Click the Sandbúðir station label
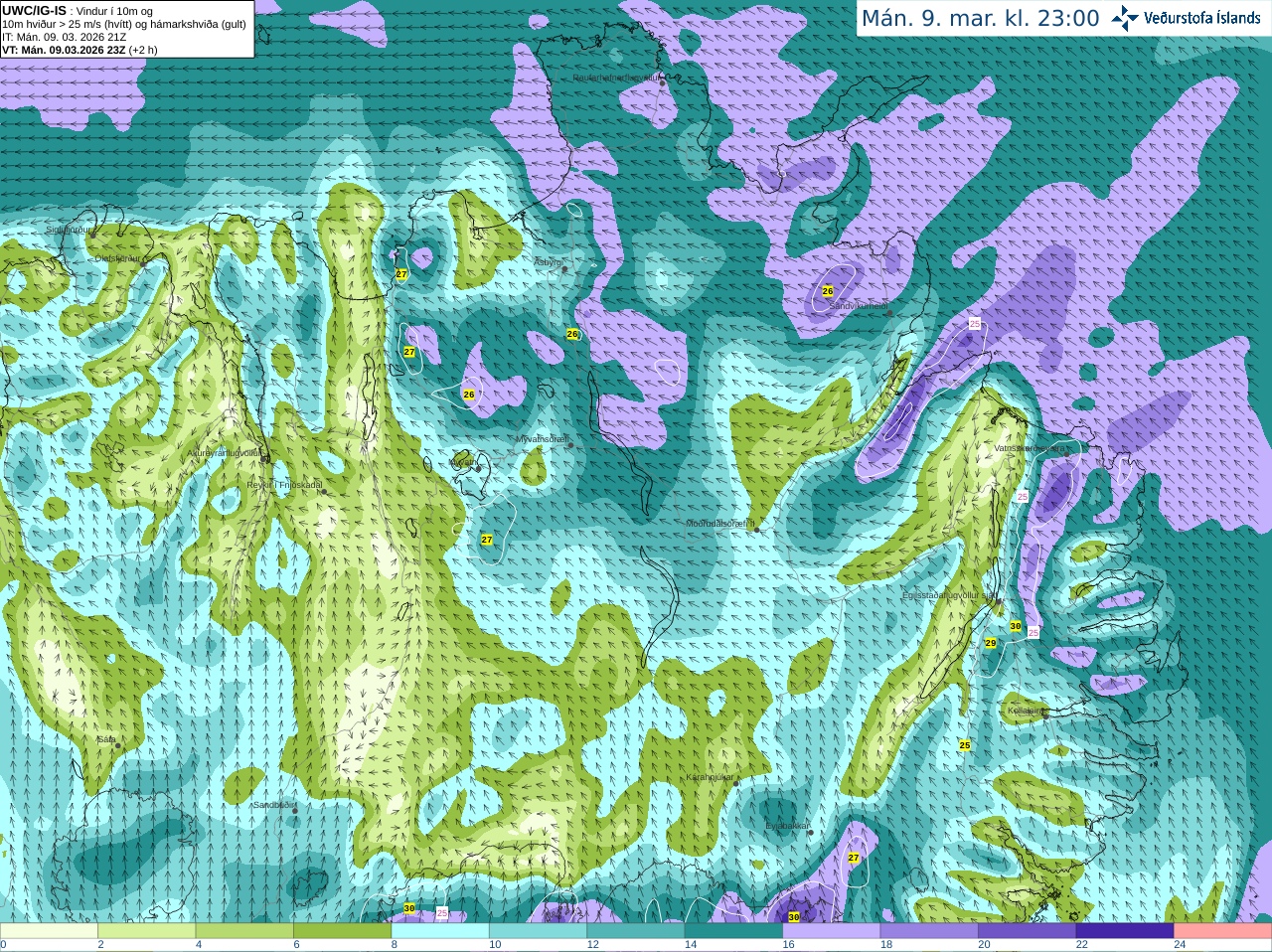 click(x=274, y=805)
